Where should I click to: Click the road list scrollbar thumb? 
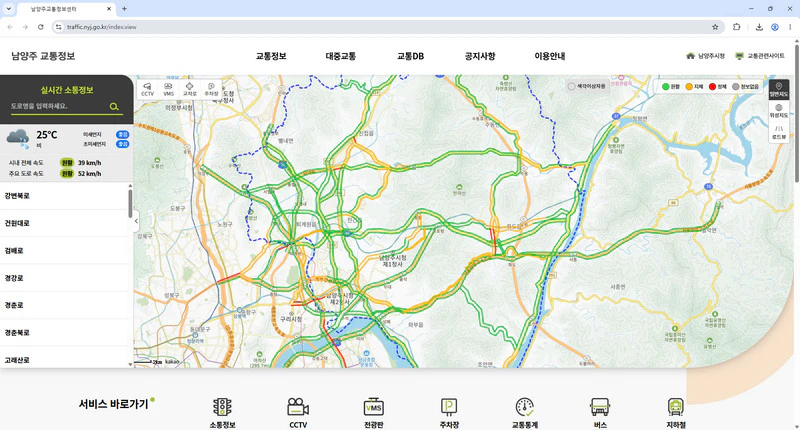[130, 204]
